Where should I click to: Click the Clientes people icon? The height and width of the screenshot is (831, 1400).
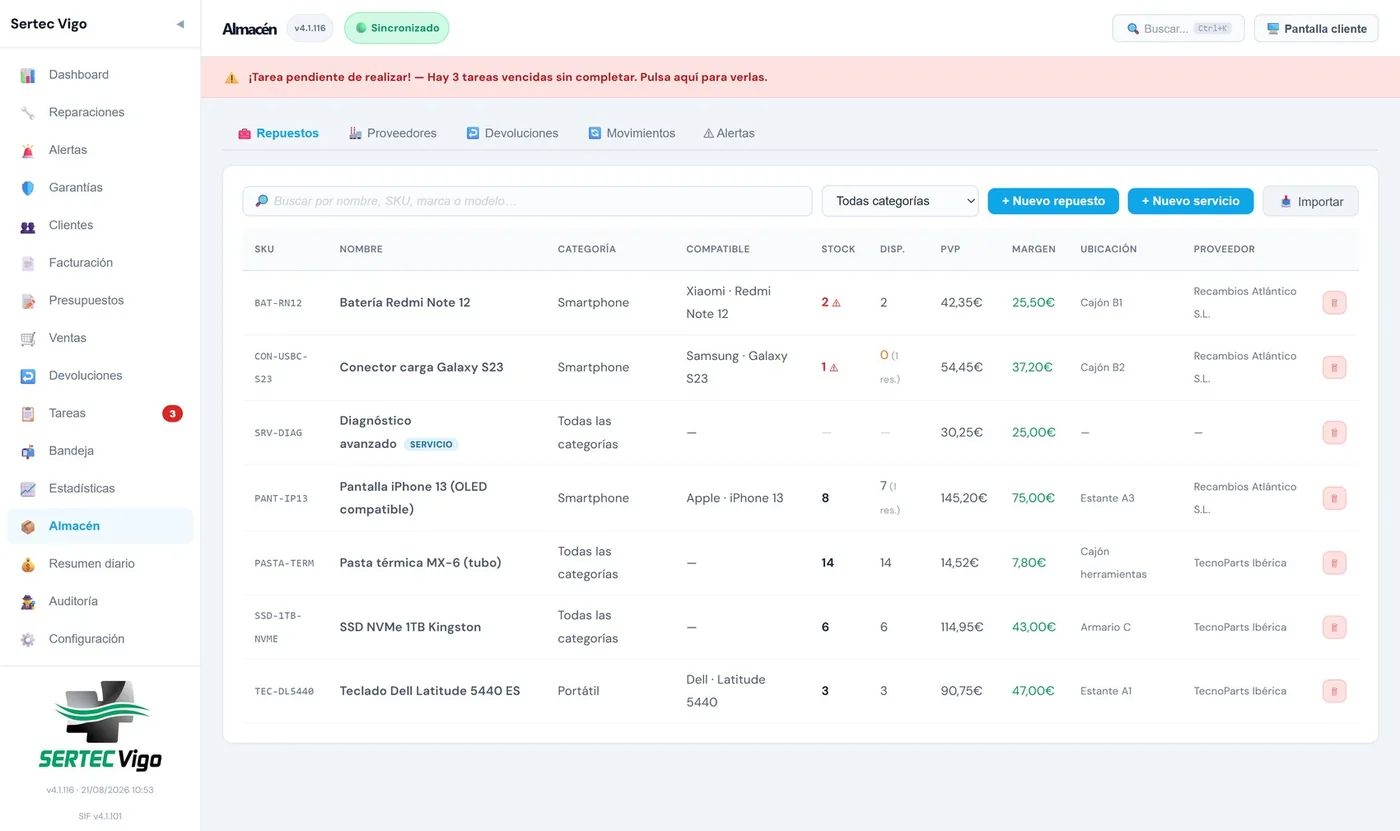[x=28, y=226]
